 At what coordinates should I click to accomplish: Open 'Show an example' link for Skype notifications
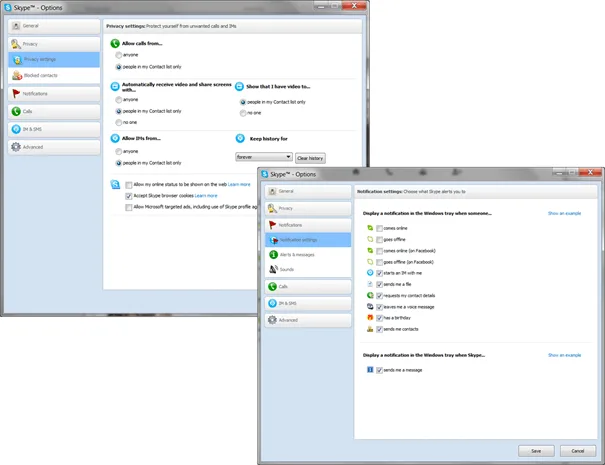[x=564, y=355]
